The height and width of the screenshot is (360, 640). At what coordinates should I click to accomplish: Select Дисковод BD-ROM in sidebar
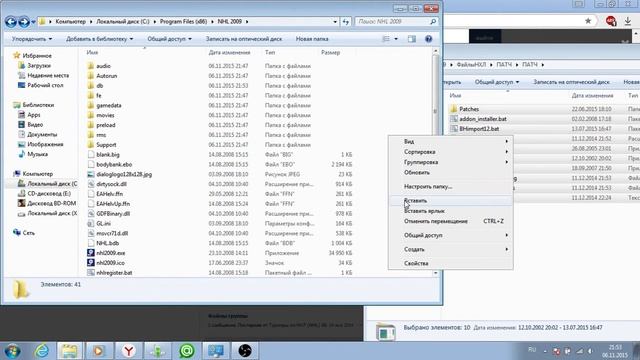pos(51,203)
